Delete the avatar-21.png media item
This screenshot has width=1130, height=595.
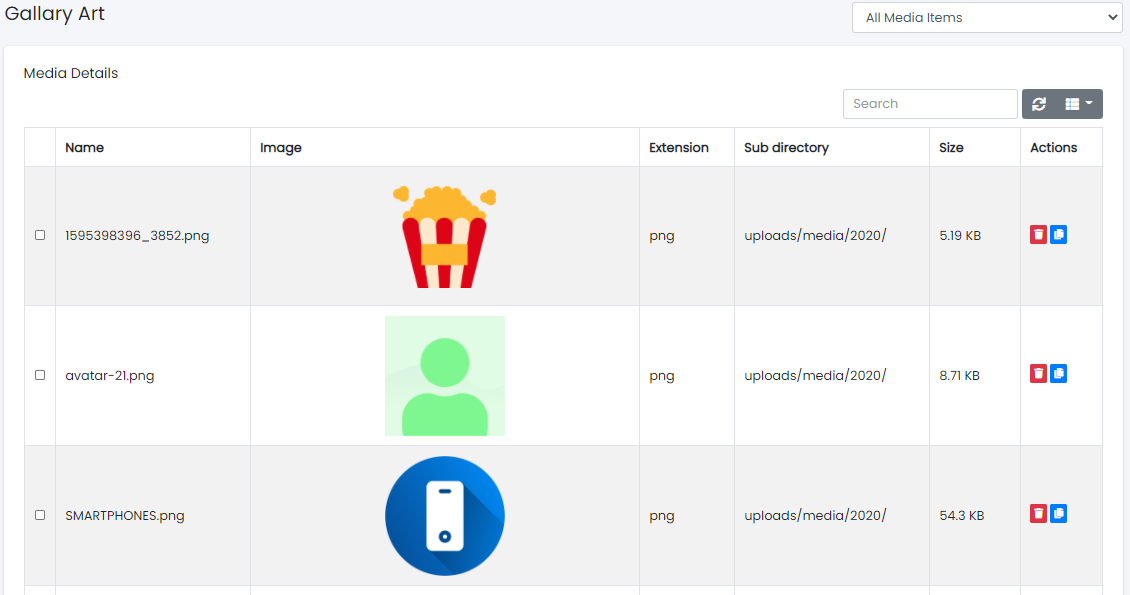(x=1038, y=374)
